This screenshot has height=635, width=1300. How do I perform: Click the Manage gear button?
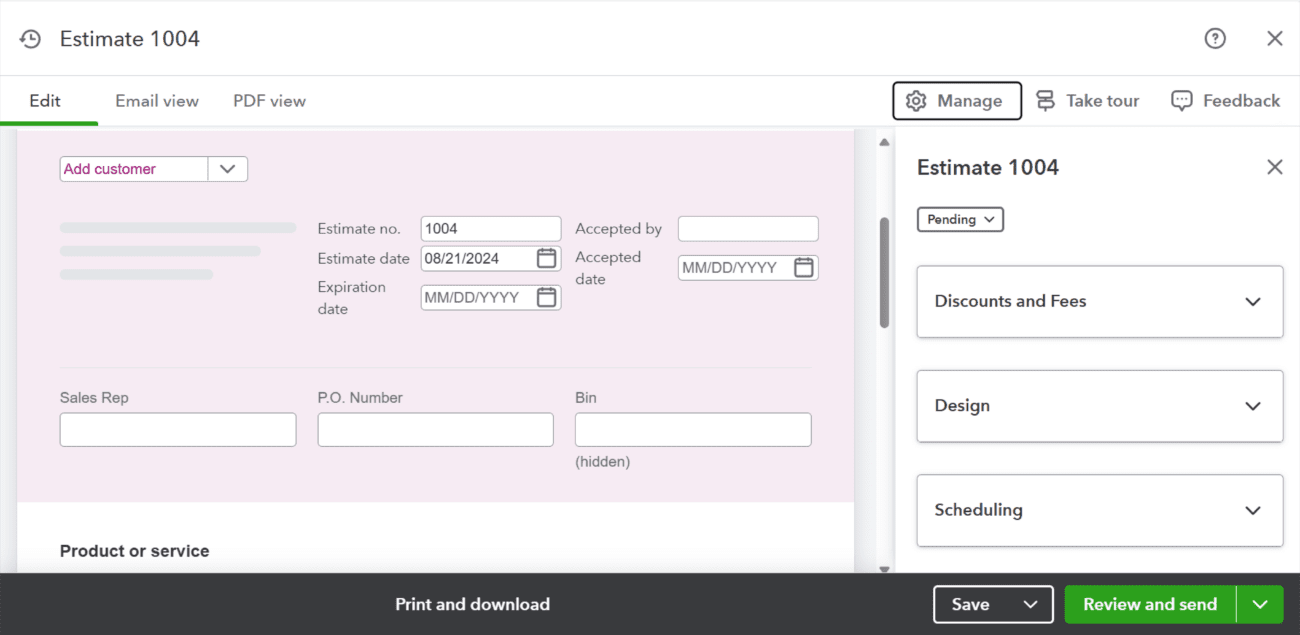pyautogui.click(x=956, y=101)
